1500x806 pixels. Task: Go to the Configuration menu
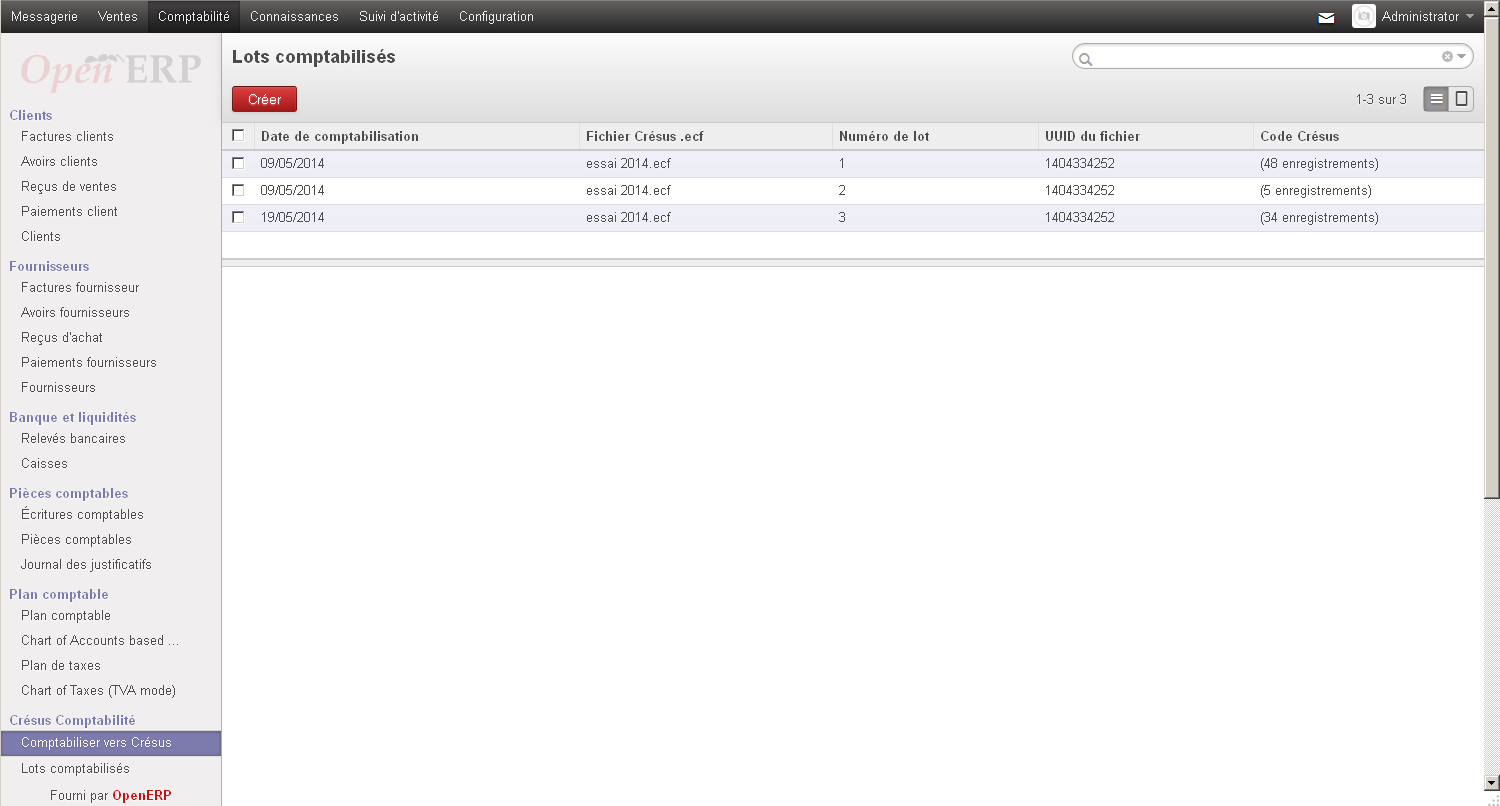496,16
